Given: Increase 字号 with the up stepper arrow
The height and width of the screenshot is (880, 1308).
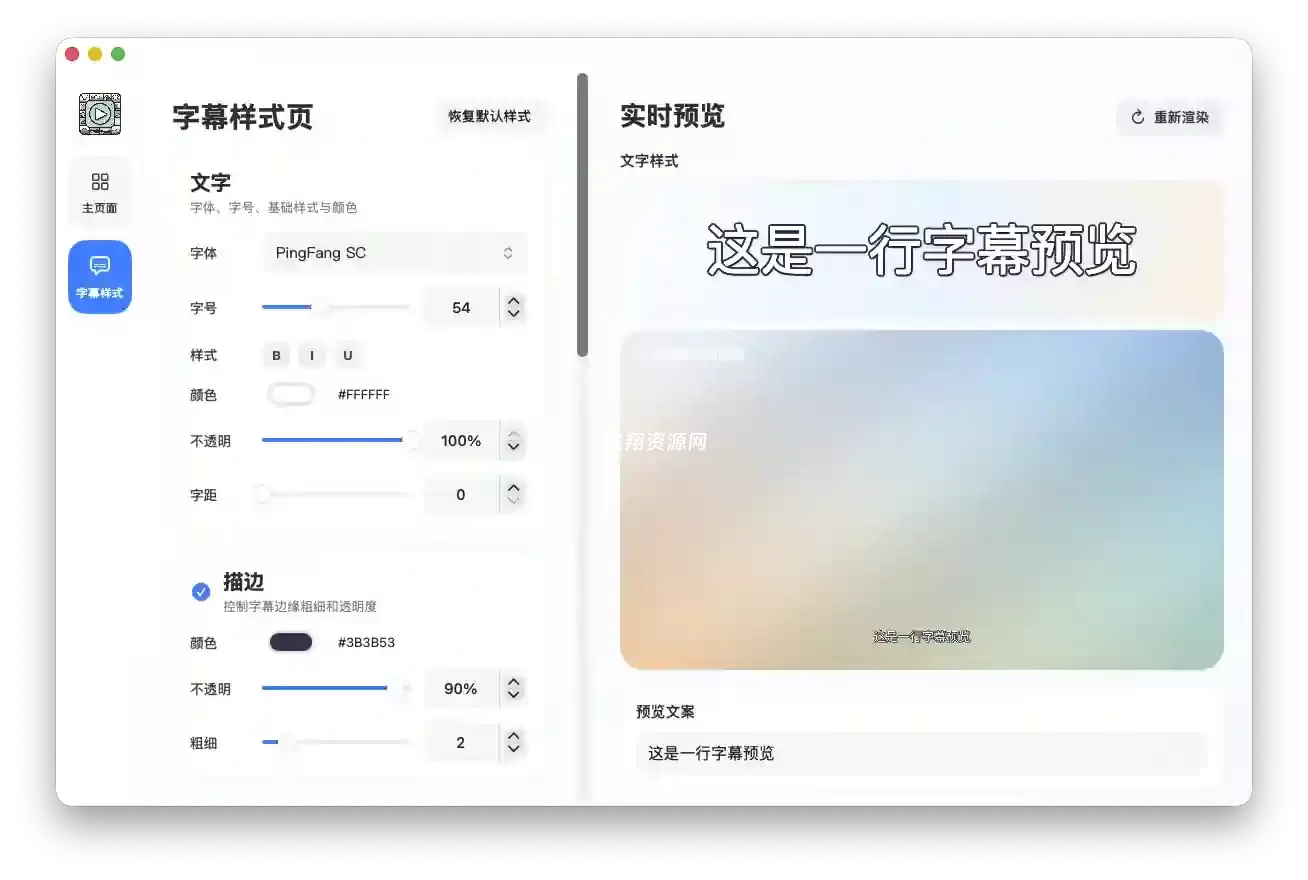Looking at the screenshot, I should coord(514,299).
